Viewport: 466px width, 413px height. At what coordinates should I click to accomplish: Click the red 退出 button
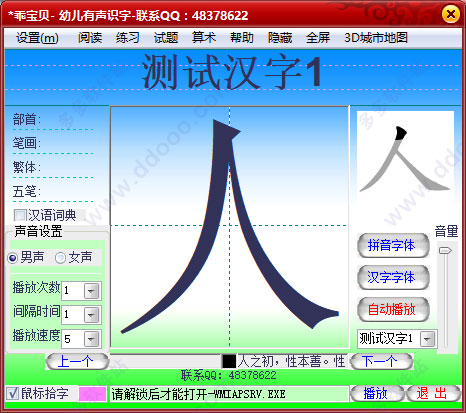coord(433,394)
